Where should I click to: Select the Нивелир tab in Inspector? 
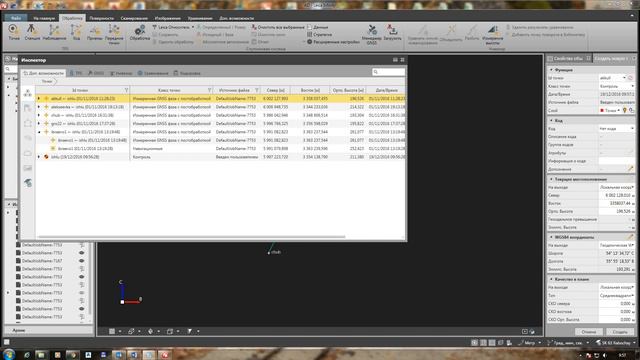[x=121, y=73]
